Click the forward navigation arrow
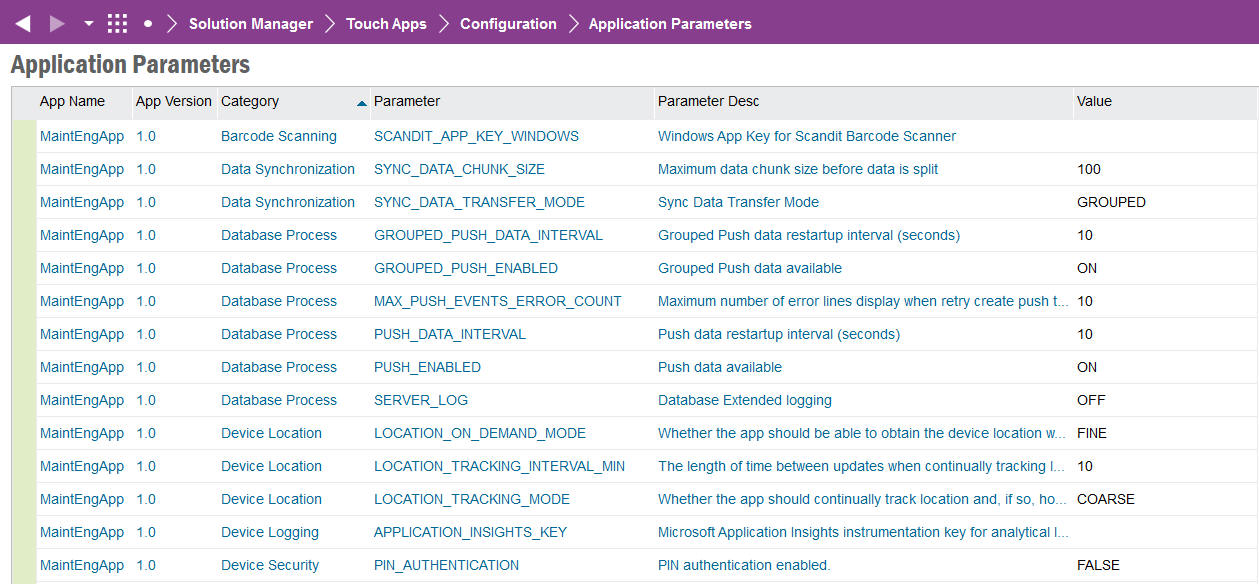1259x584 pixels. coord(58,23)
